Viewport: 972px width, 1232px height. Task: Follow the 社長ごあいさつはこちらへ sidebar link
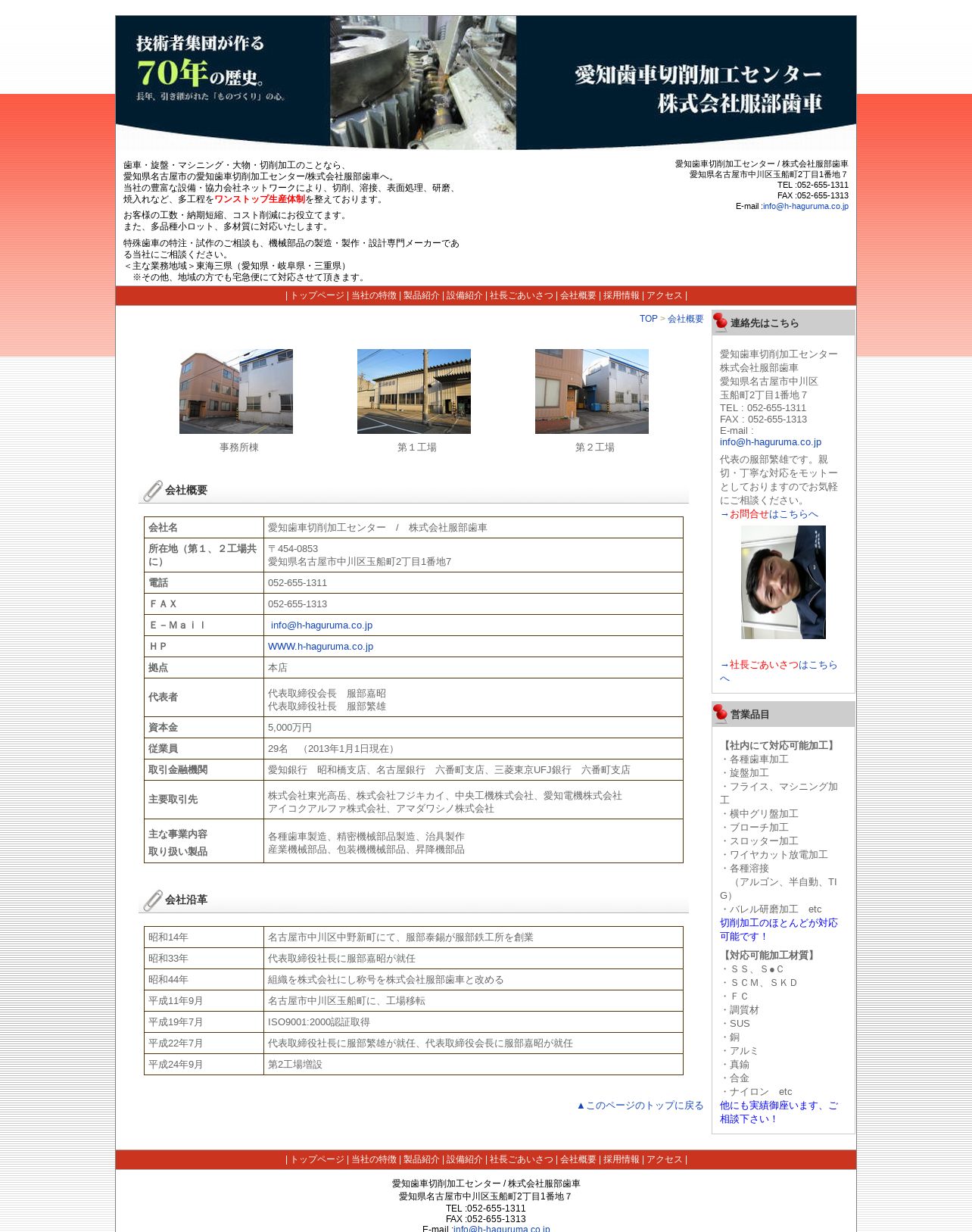[x=778, y=671]
